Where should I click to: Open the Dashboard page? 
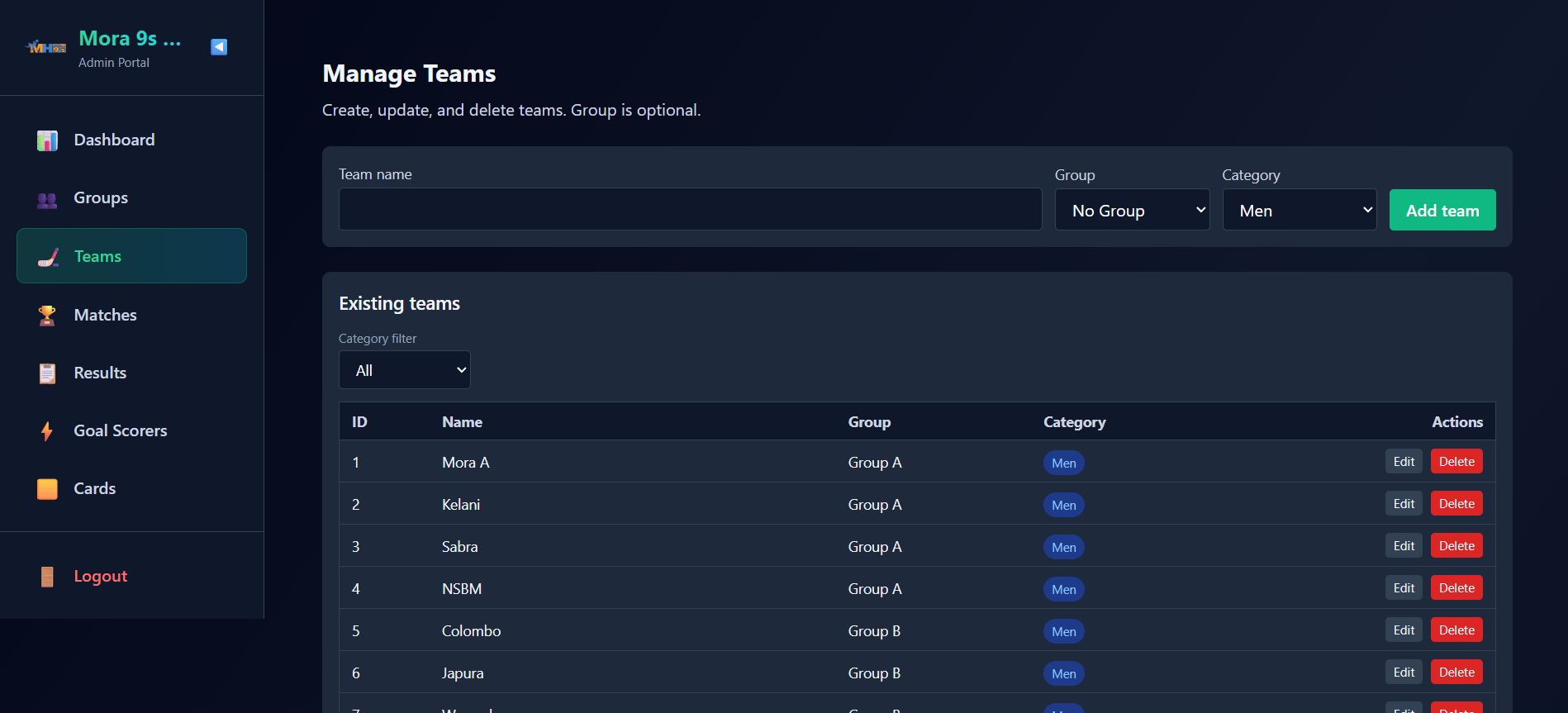132,140
